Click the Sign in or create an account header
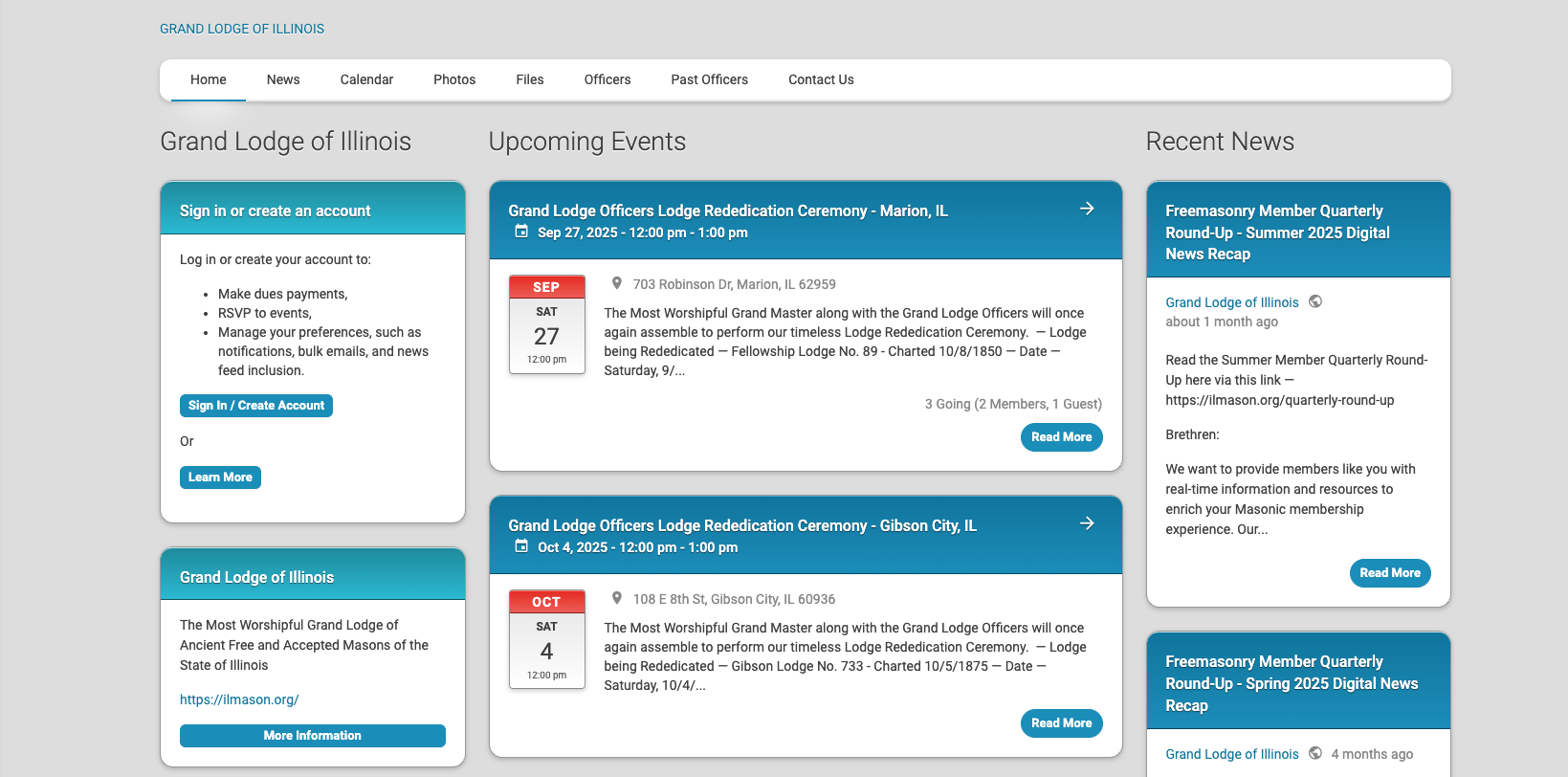 pyautogui.click(x=276, y=211)
